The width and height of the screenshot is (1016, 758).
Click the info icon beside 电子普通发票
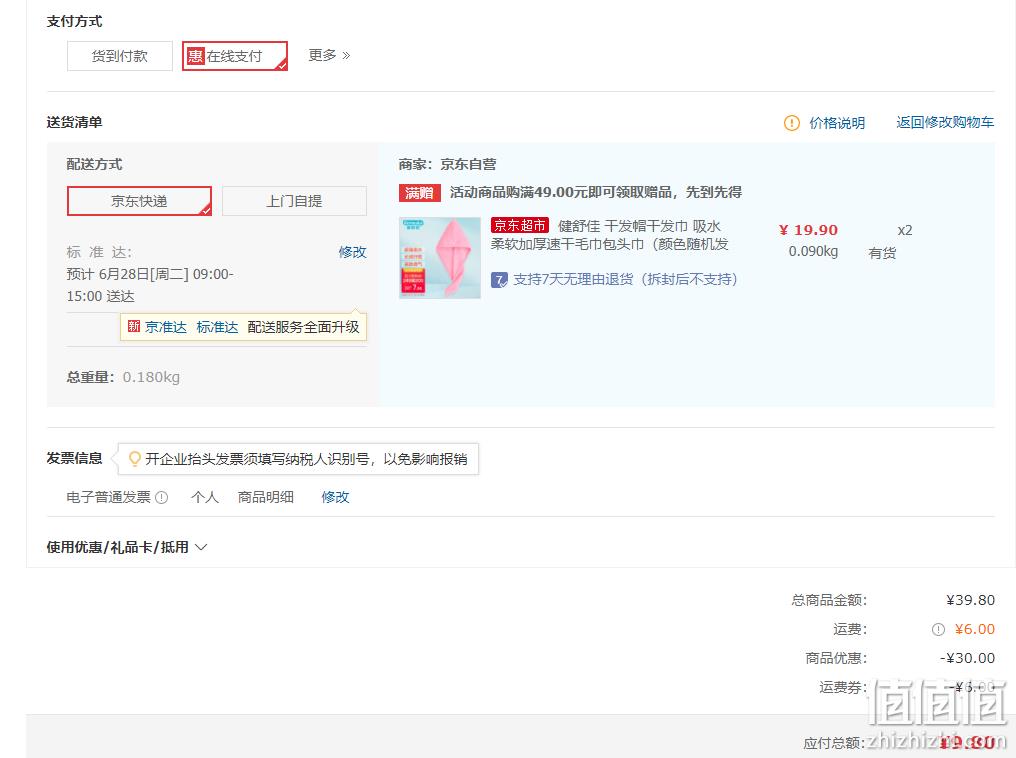162,498
